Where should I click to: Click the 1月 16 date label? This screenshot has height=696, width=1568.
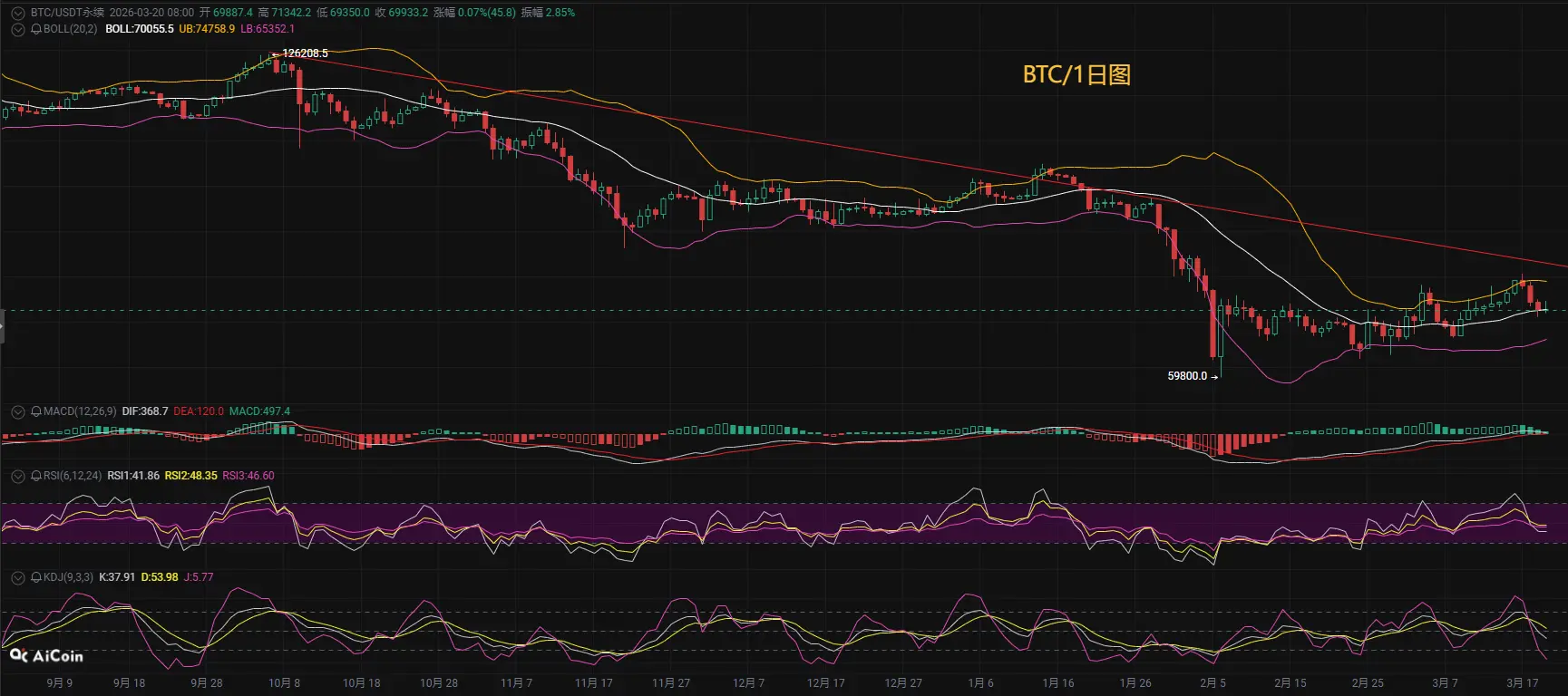click(1058, 683)
